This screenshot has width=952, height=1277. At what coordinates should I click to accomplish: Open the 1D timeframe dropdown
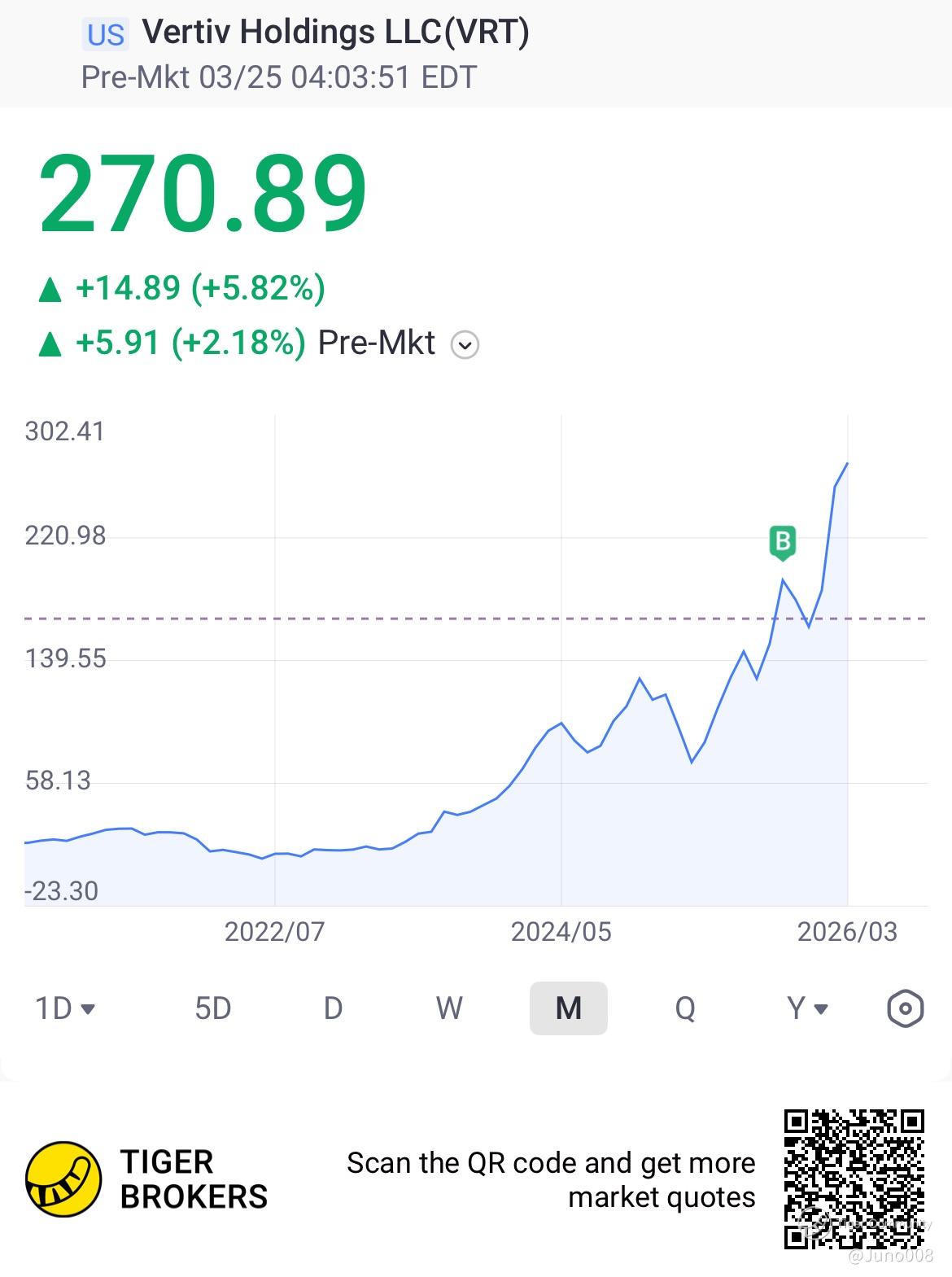click(65, 1009)
